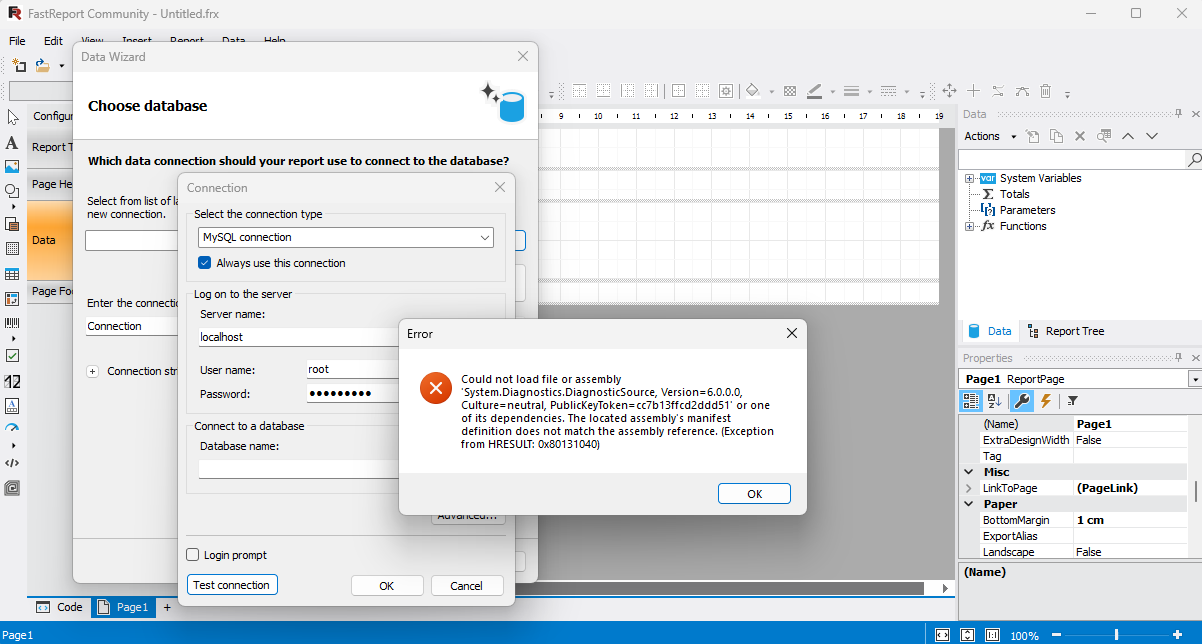Image resolution: width=1202 pixels, height=644 pixels.
Task: Click the trash delete icon in toolbar
Action: click(x=1045, y=91)
